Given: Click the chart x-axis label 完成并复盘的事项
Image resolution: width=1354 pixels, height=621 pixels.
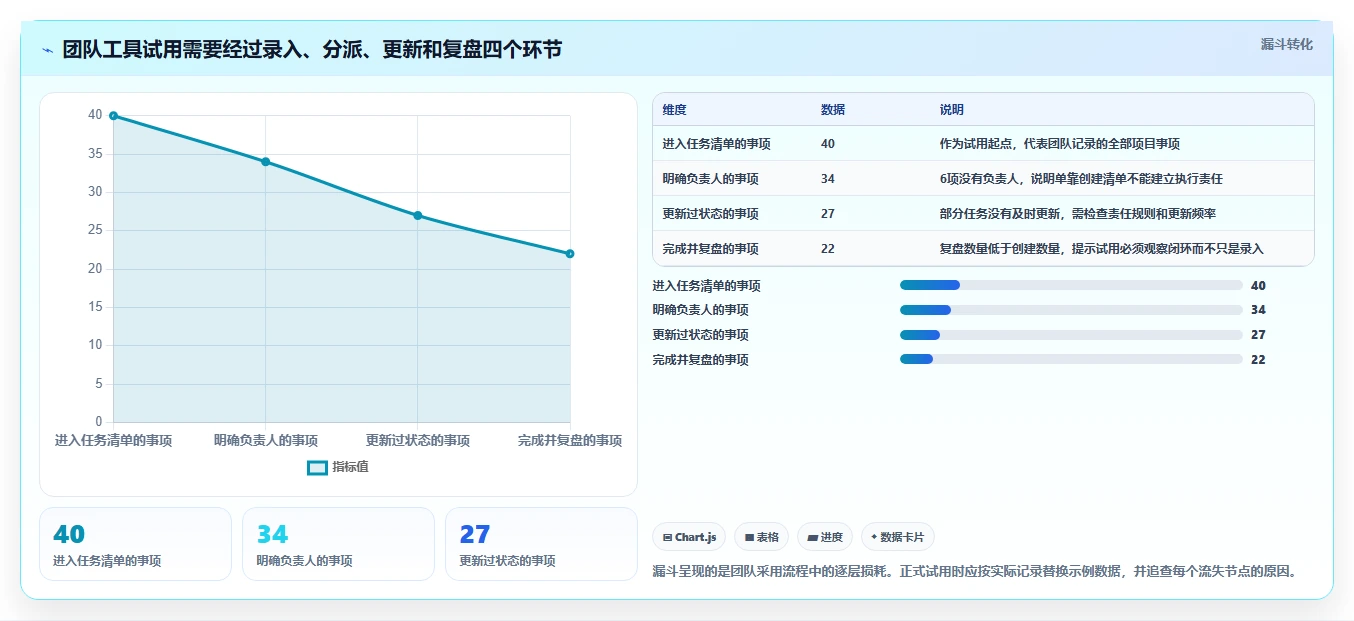Looking at the screenshot, I should tap(570, 441).
